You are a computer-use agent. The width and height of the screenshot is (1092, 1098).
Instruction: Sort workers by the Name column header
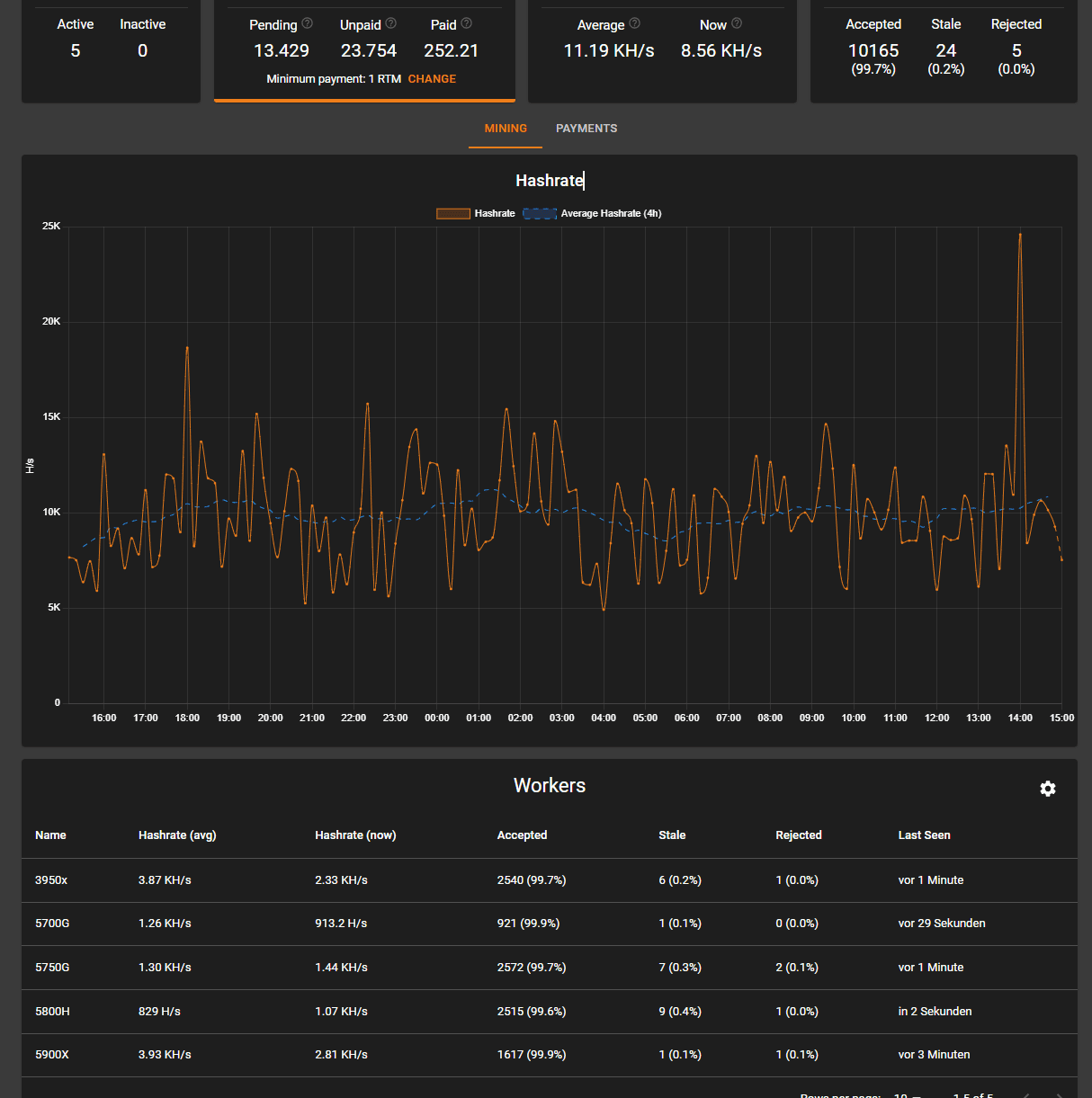point(50,835)
